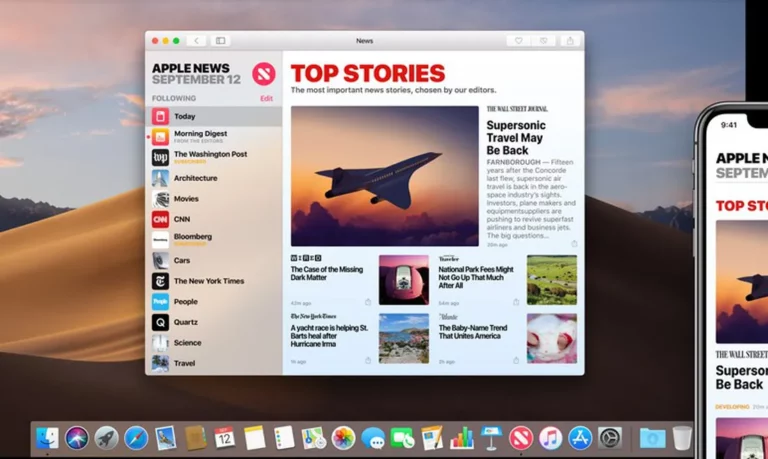This screenshot has width=768, height=459.
Task: Click the red Apple News logo icon
Action: pyautogui.click(x=264, y=74)
